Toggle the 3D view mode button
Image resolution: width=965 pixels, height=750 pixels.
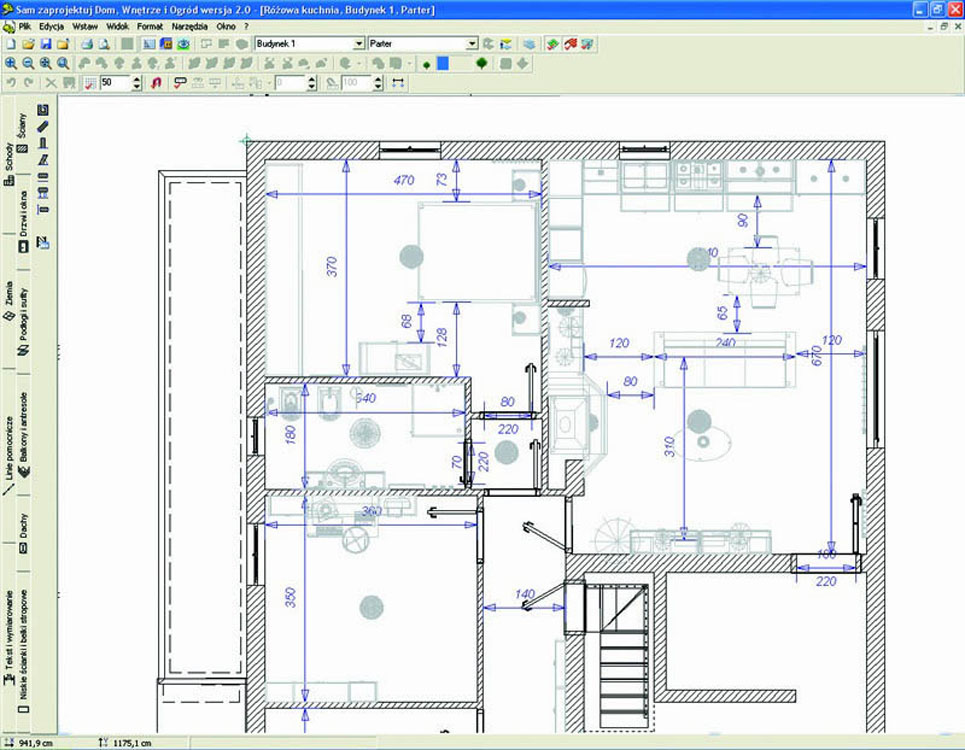pyautogui.click(x=166, y=45)
